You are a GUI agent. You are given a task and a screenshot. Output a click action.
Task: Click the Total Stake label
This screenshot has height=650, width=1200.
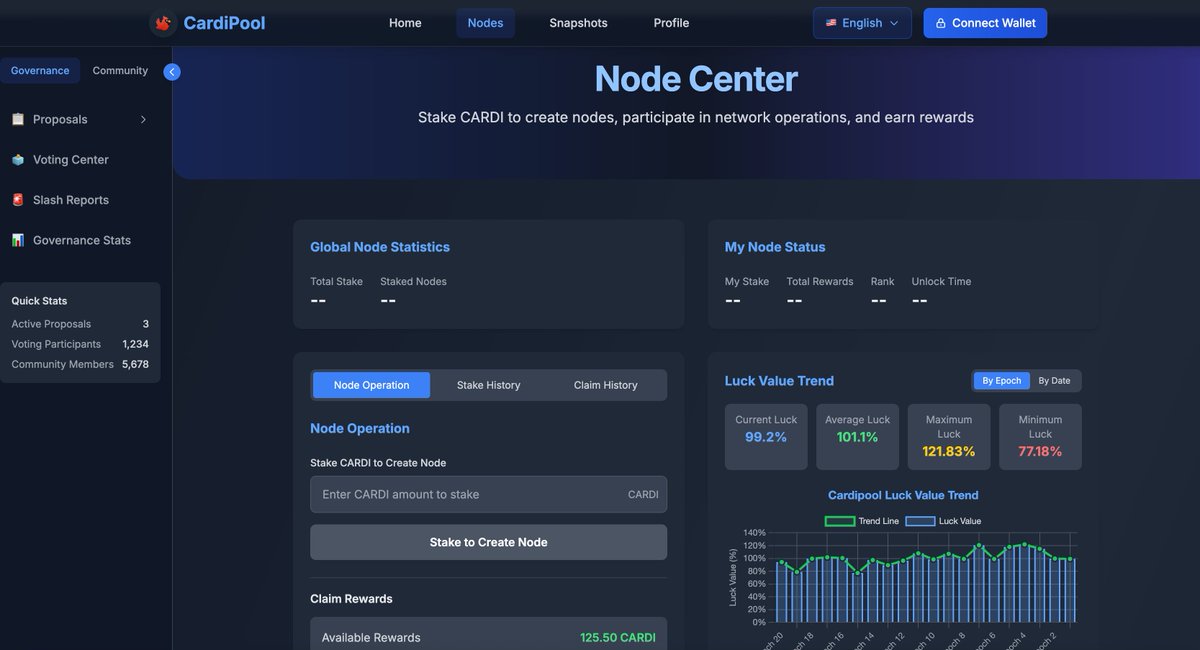click(x=336, y=282)
